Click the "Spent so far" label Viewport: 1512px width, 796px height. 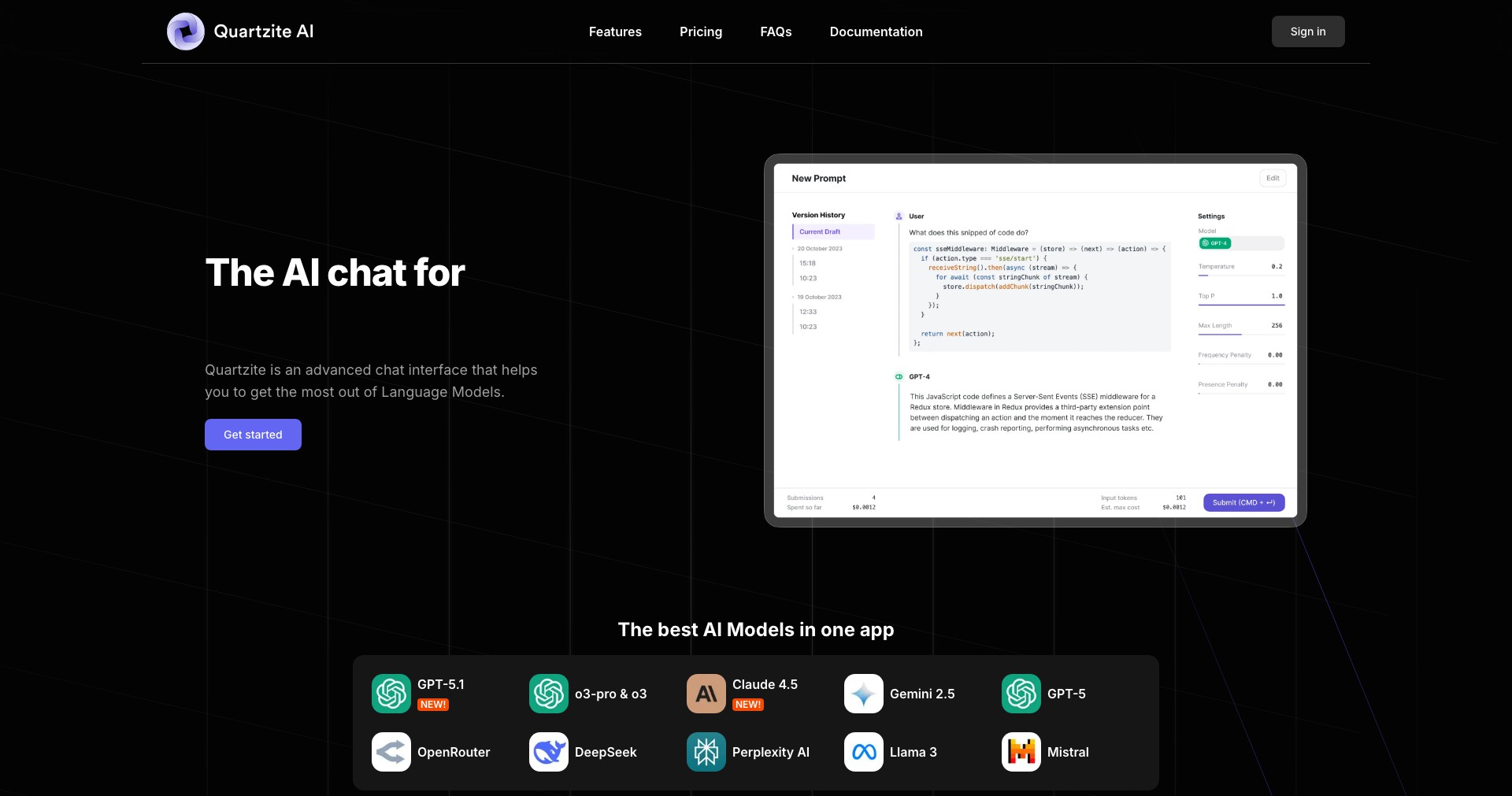coord(804,507)
